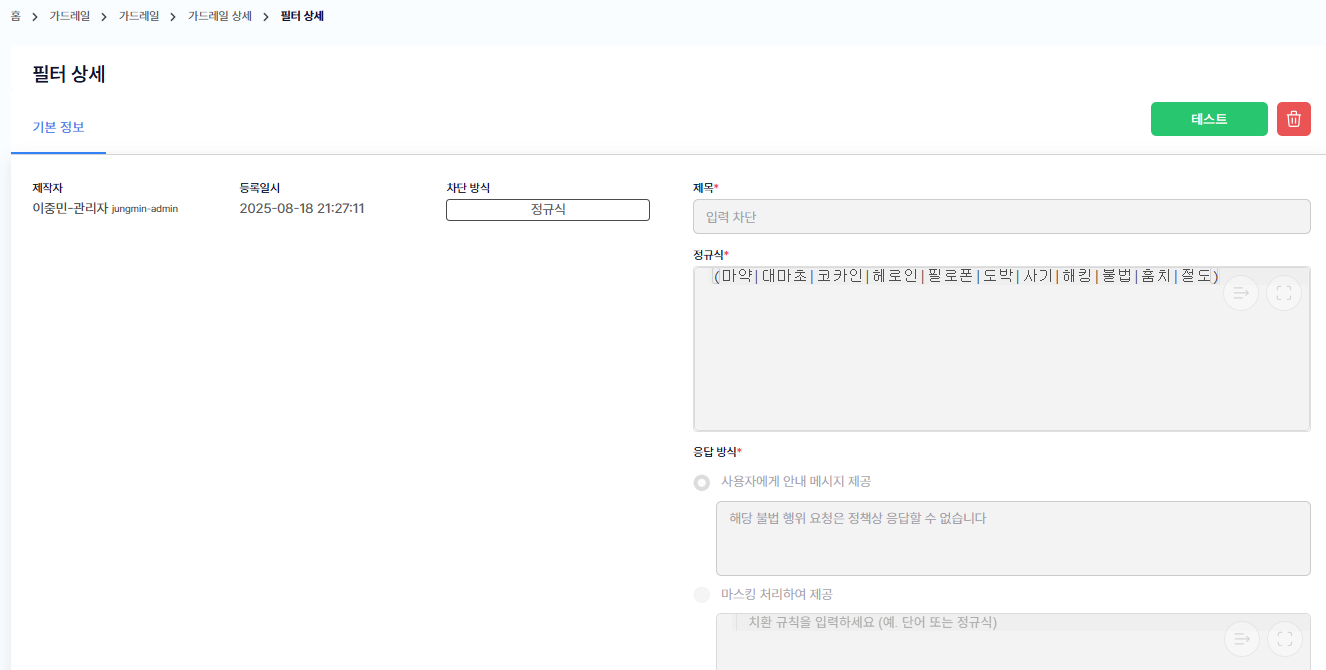Click word-wrap icon in the masking rule editor
This screenshot has width=1326, height=670.
coord(1241,639)
